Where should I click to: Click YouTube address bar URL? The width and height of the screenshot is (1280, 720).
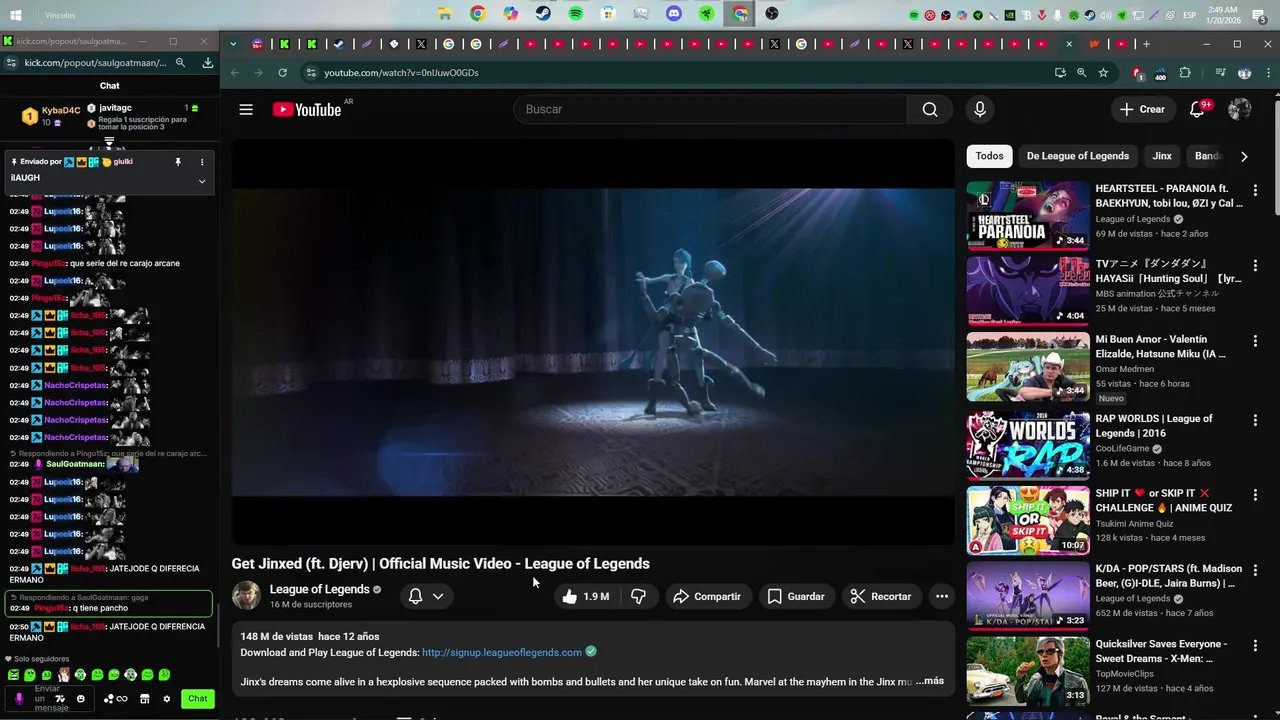401,73
